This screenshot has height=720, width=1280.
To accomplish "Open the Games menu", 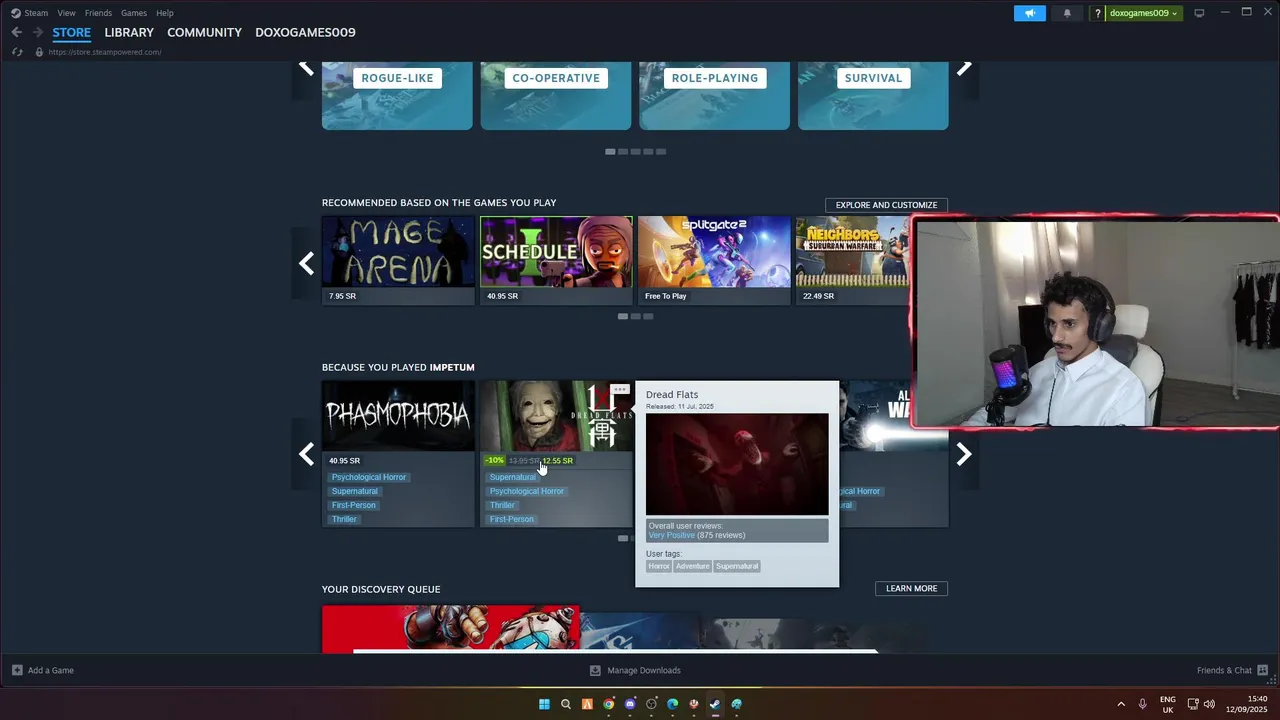I will tap(133, 13).
